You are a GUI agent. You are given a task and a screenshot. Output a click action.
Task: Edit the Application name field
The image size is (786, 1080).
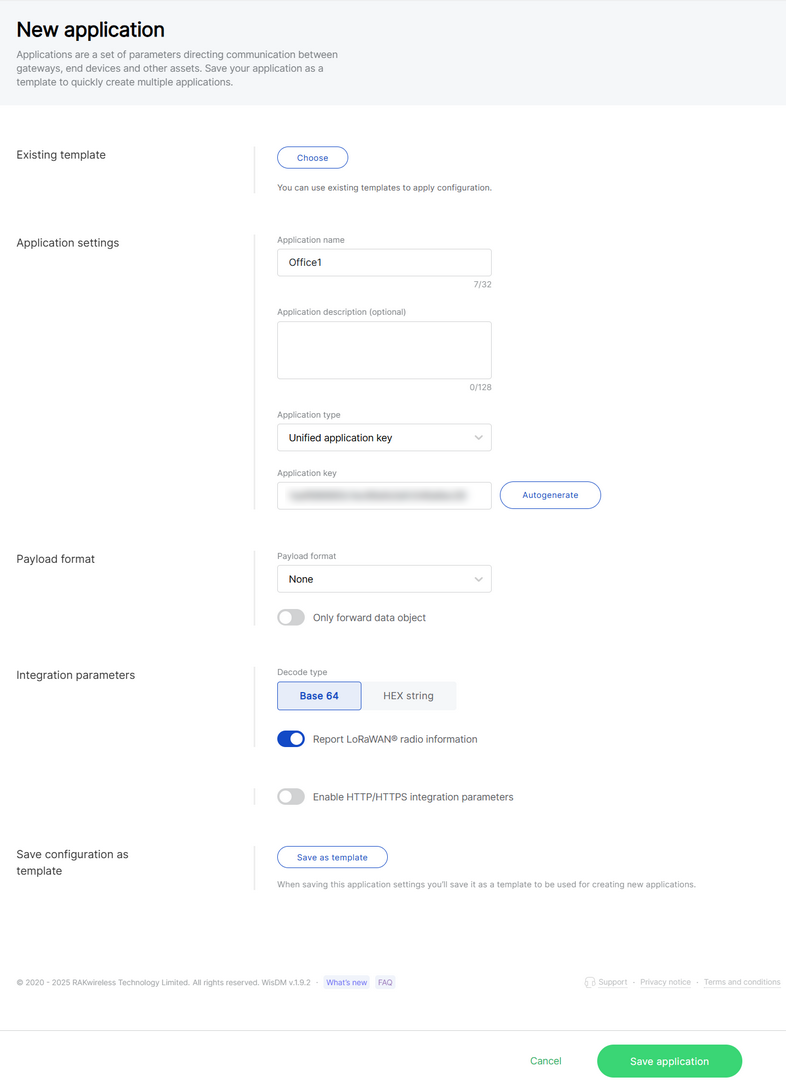[383, 261]
